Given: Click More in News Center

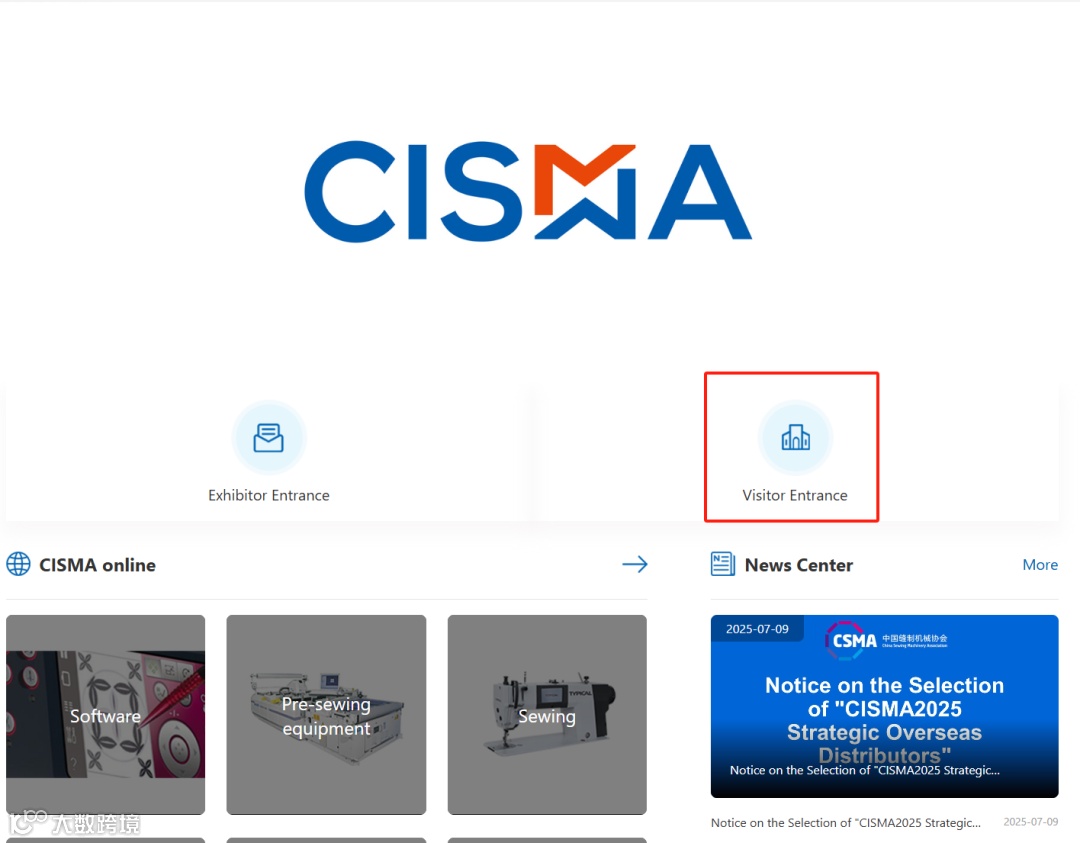Looking at the screenshot, I should [x=1040, y=565].
